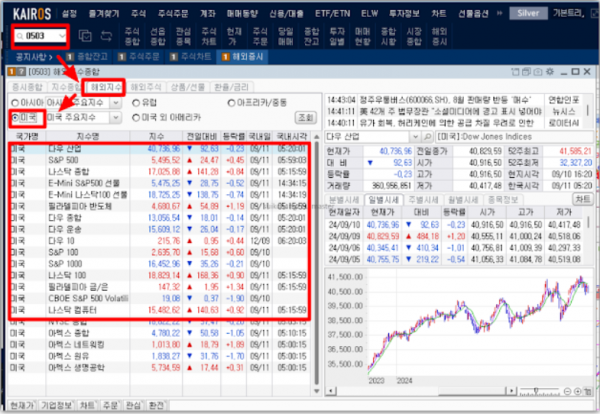Image resolution: width=600 pixels, height=414 pixels.
Task: Click the swap arrows toolbar icon
Action: tap(106, 36)
